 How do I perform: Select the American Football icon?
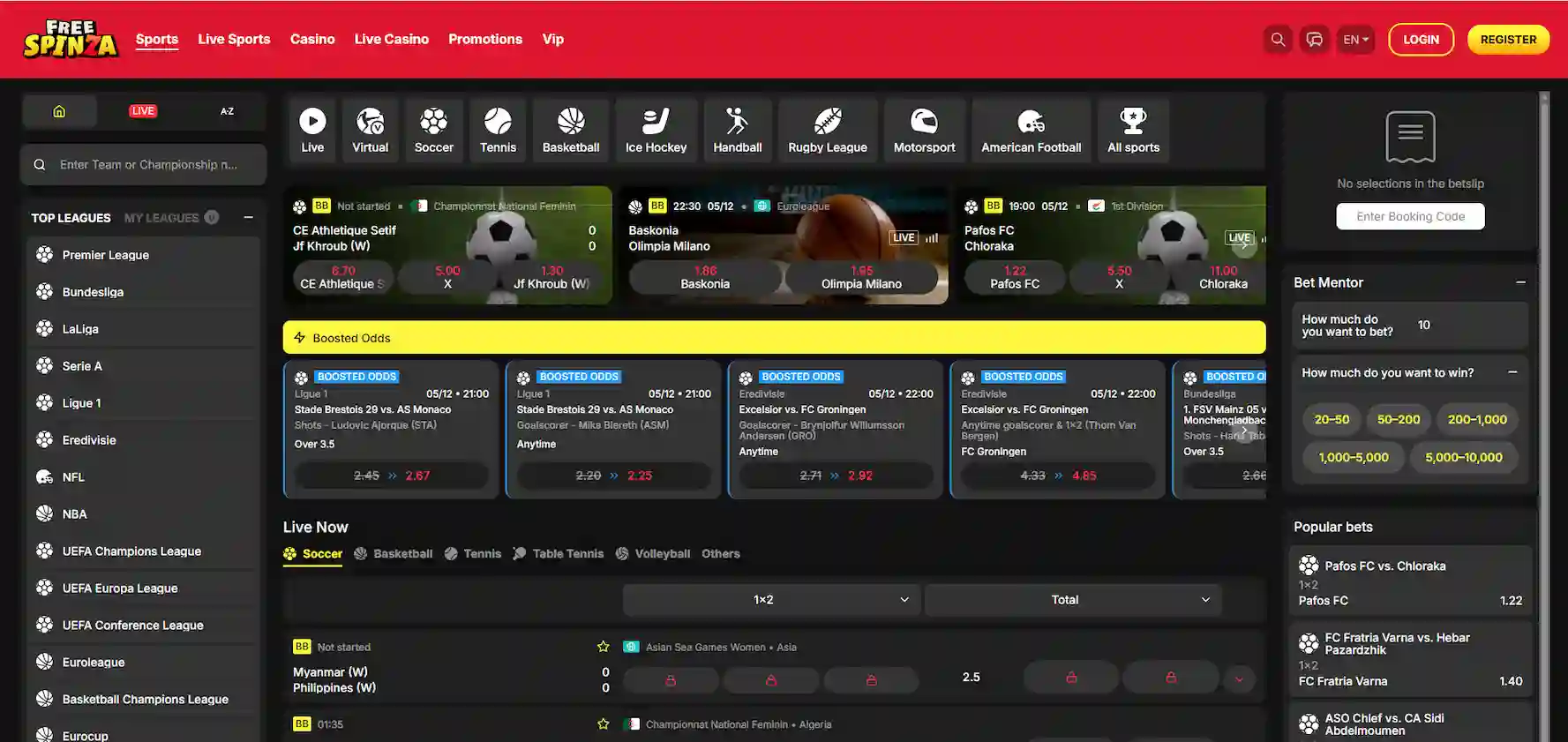click(x=1031, y=130)
